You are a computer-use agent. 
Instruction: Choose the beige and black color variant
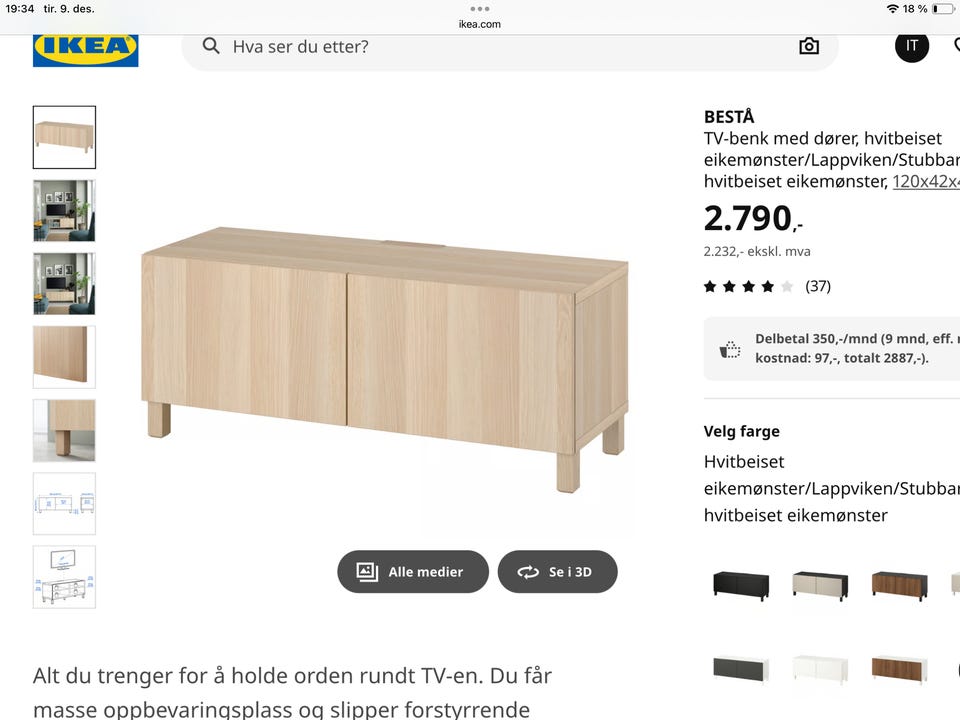[x=820, y=585]
